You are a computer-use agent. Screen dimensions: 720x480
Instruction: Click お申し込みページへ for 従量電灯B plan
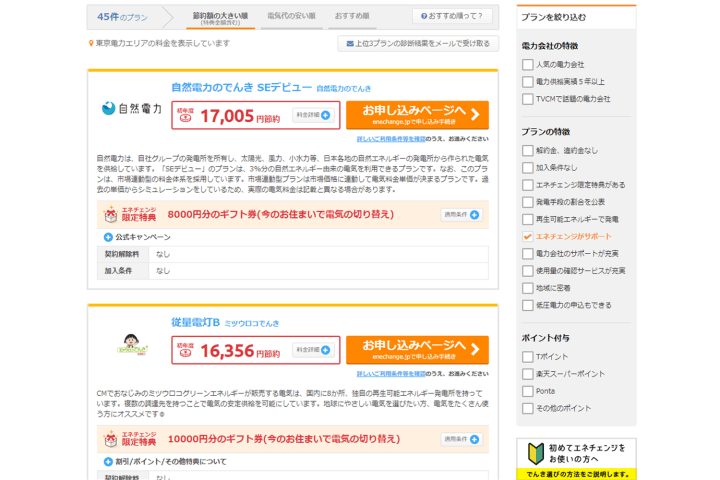click(x=417, y=350)
